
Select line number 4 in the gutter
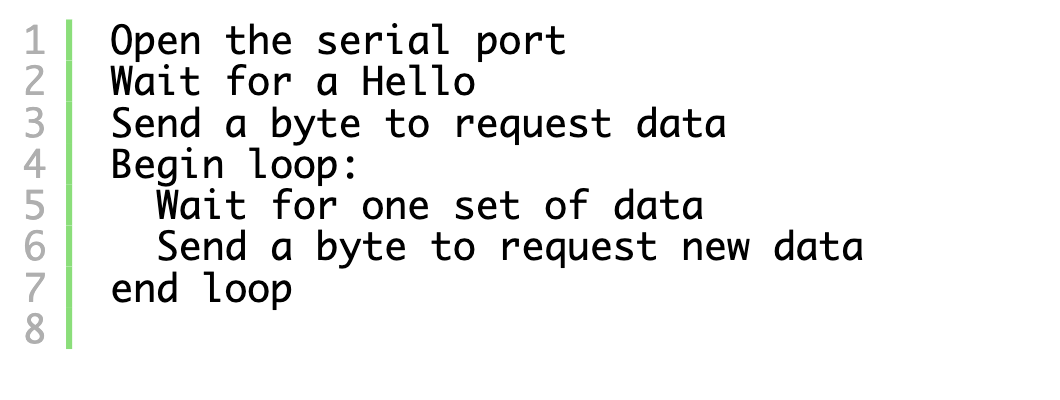click(x=34, y=164)
